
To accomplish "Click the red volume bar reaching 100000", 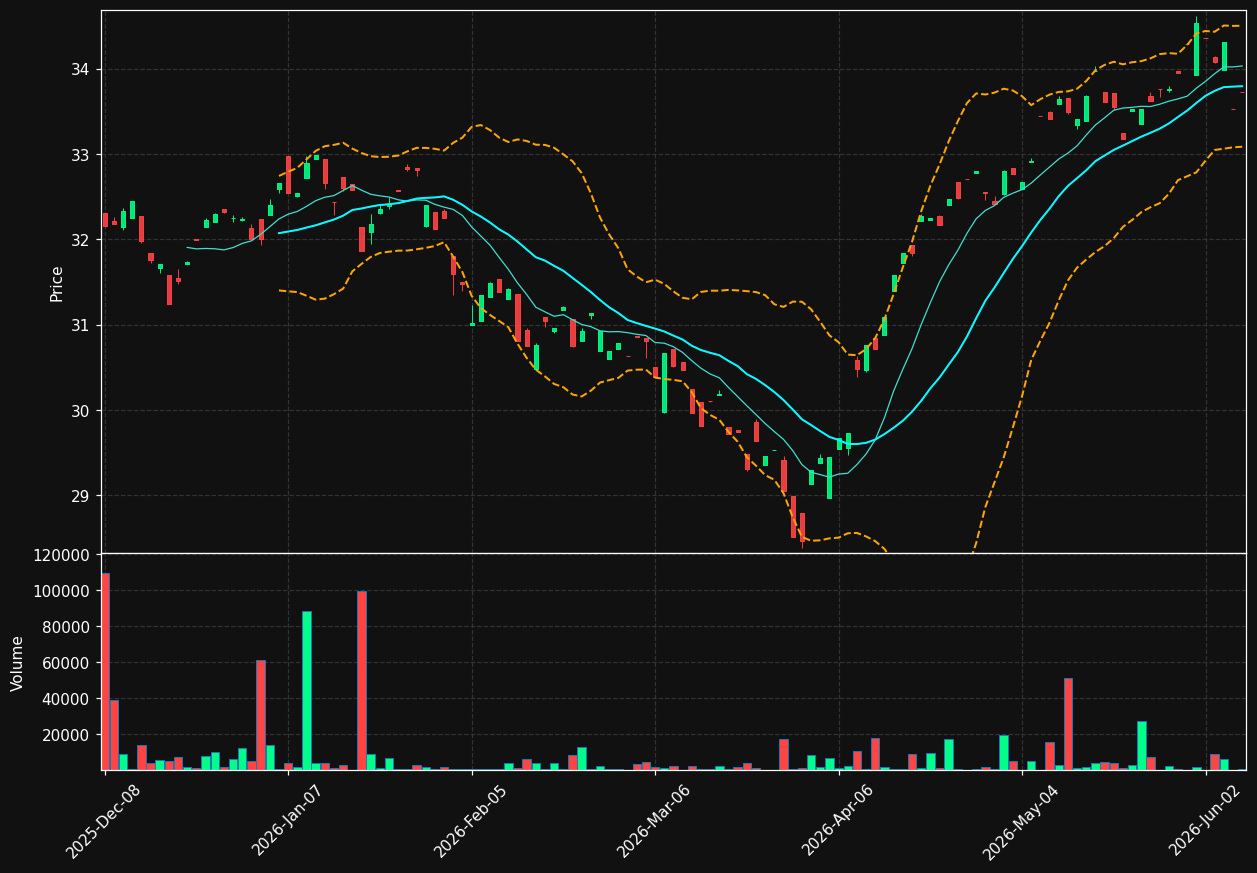I will pyautogui.click(x=362, y=680).
